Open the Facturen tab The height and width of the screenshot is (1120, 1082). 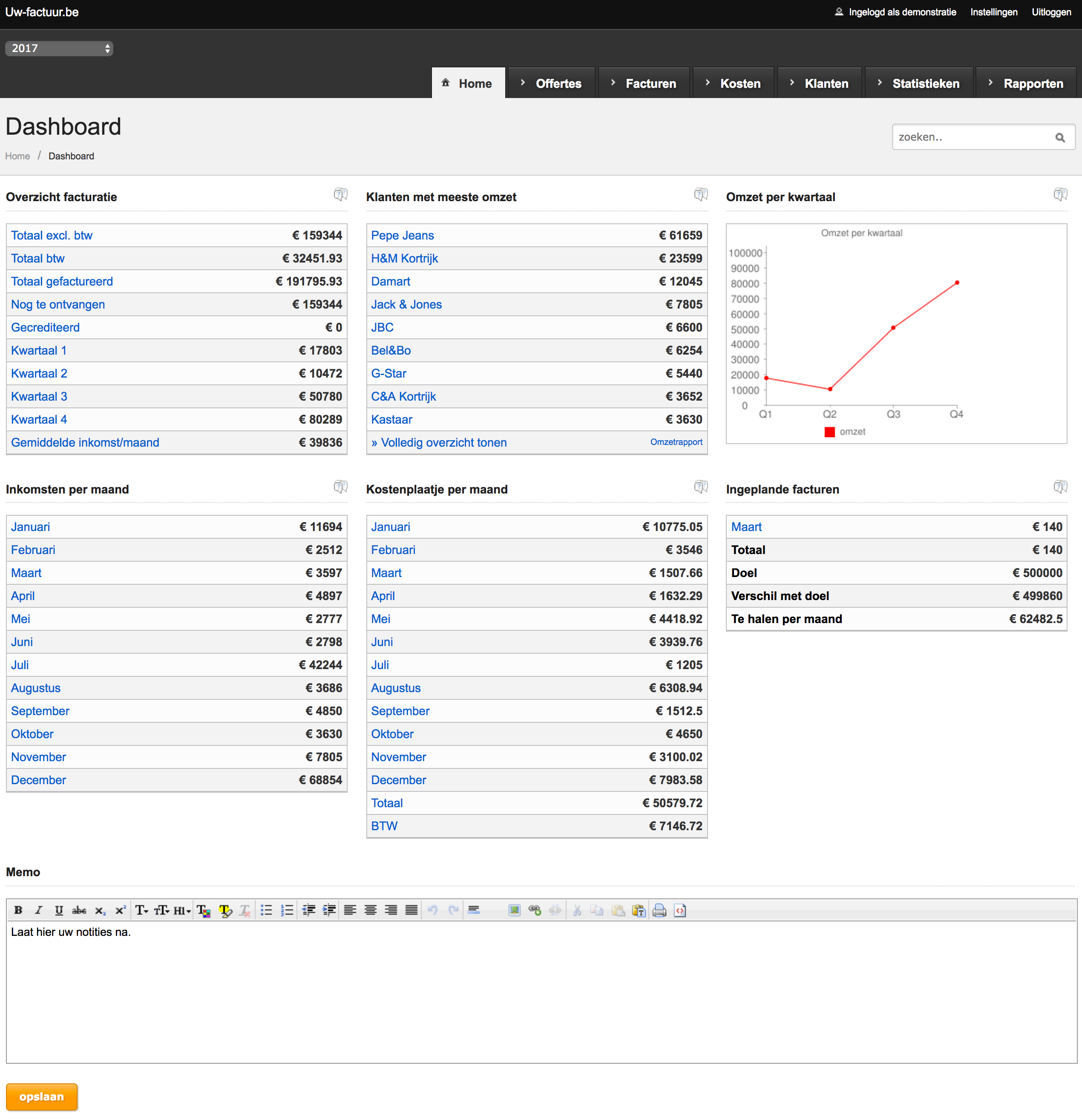click(644, 84)
